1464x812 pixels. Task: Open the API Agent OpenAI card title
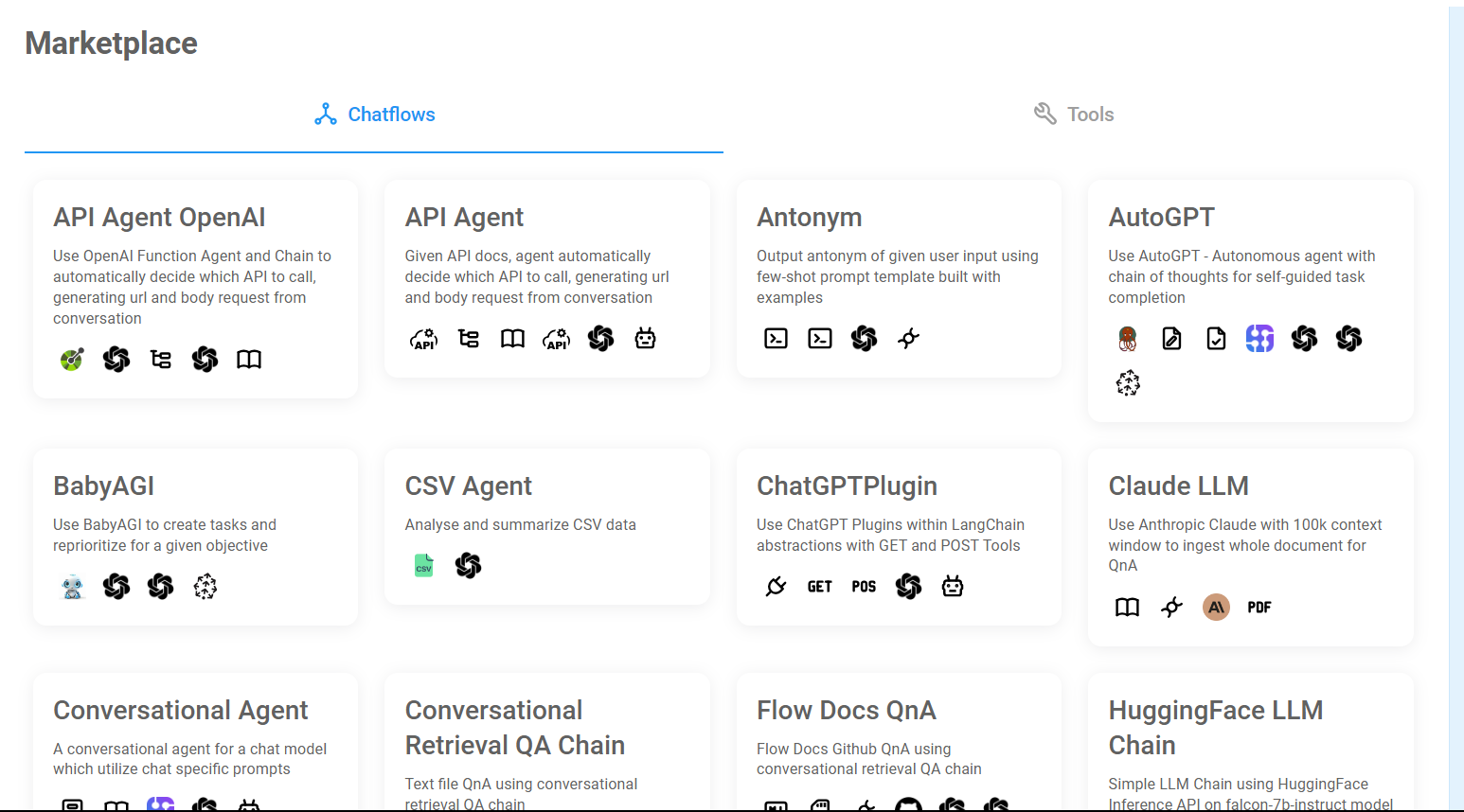pyautogui.click(x=159, y=218)
